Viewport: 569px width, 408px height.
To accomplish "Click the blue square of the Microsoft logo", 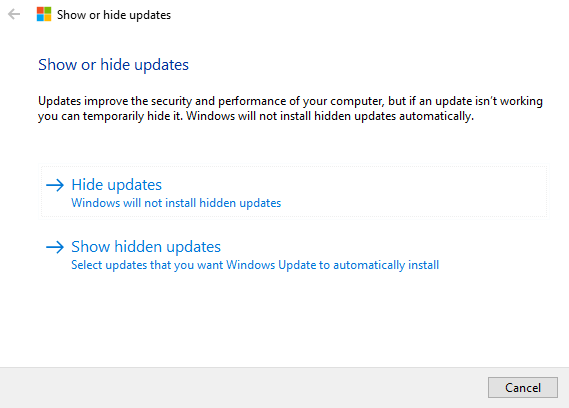I will point(40,18).
